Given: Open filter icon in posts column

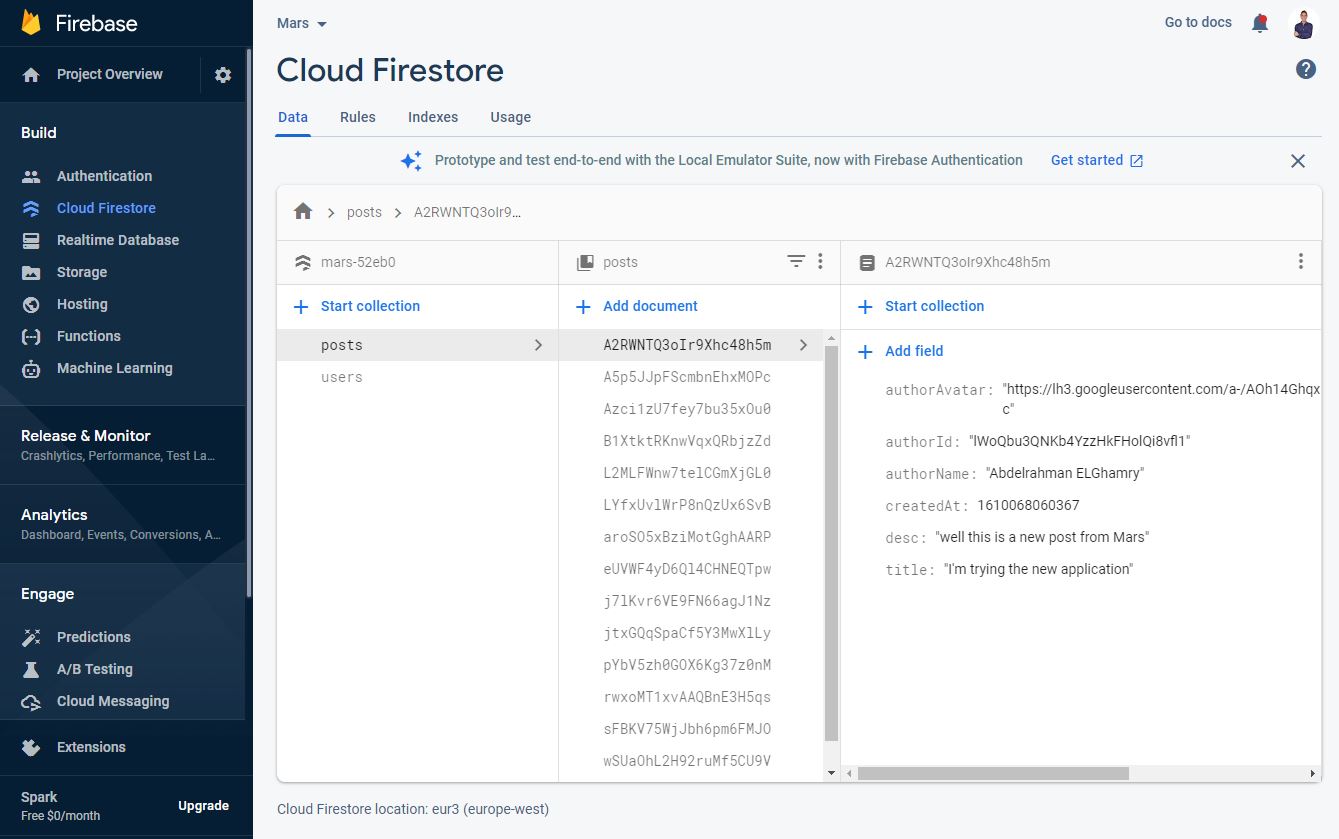Looking at the screenshot, I should tap(796, 261).
